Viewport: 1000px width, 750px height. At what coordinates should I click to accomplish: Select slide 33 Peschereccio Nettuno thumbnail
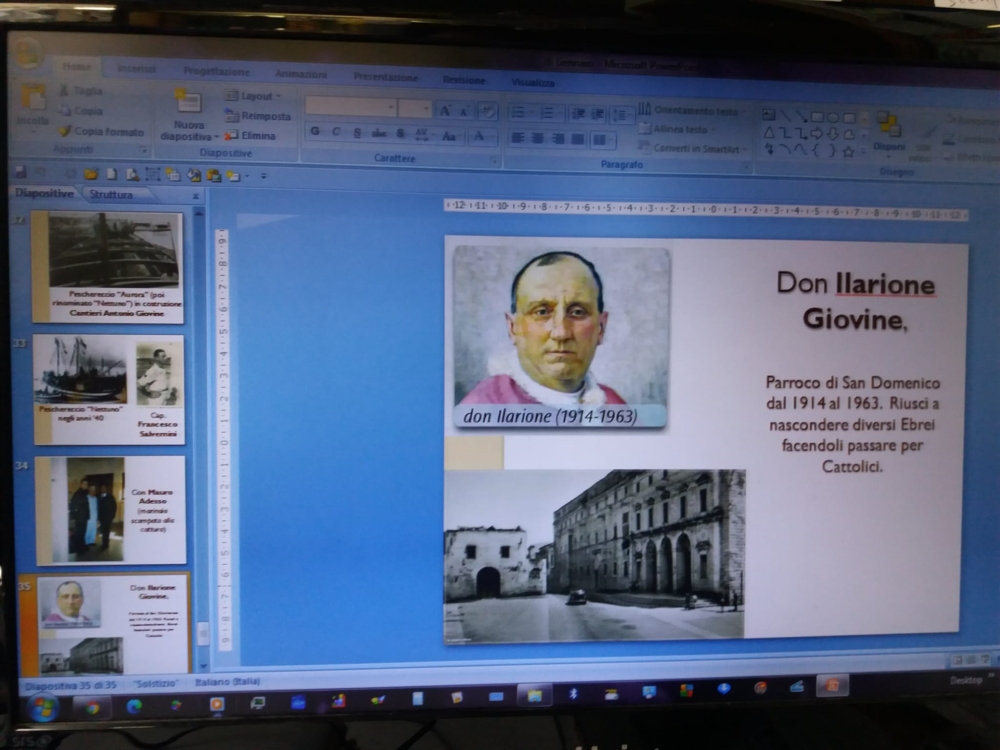pos(109,389)
